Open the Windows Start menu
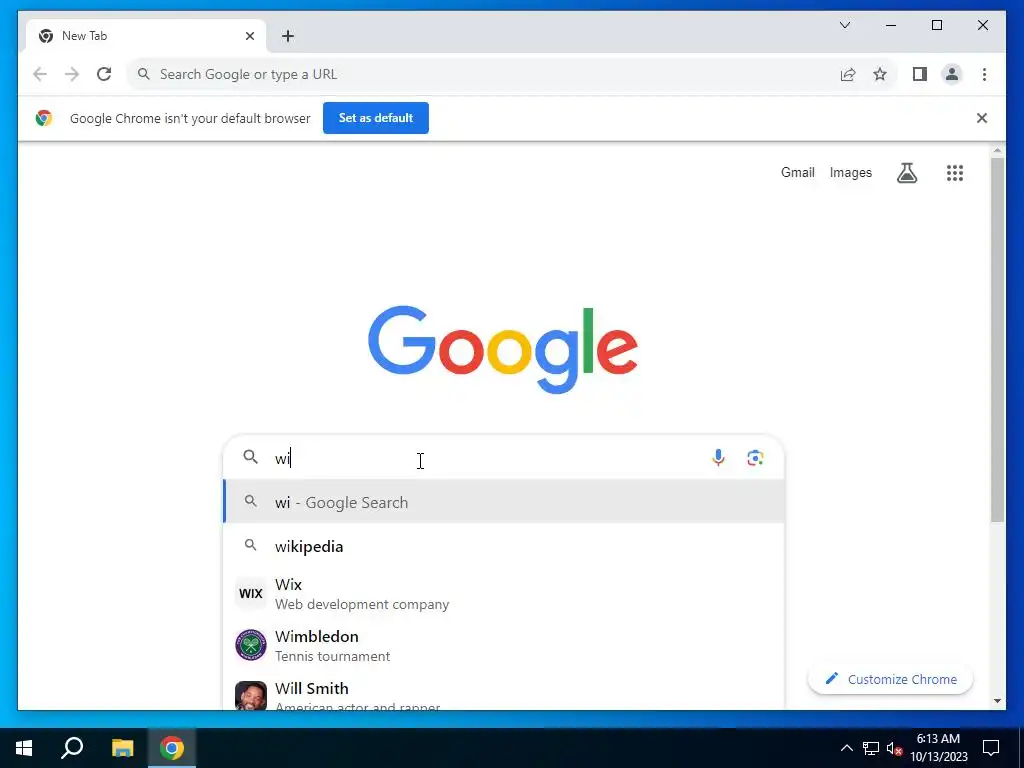The image size is (1024, 768). [24, 748]
